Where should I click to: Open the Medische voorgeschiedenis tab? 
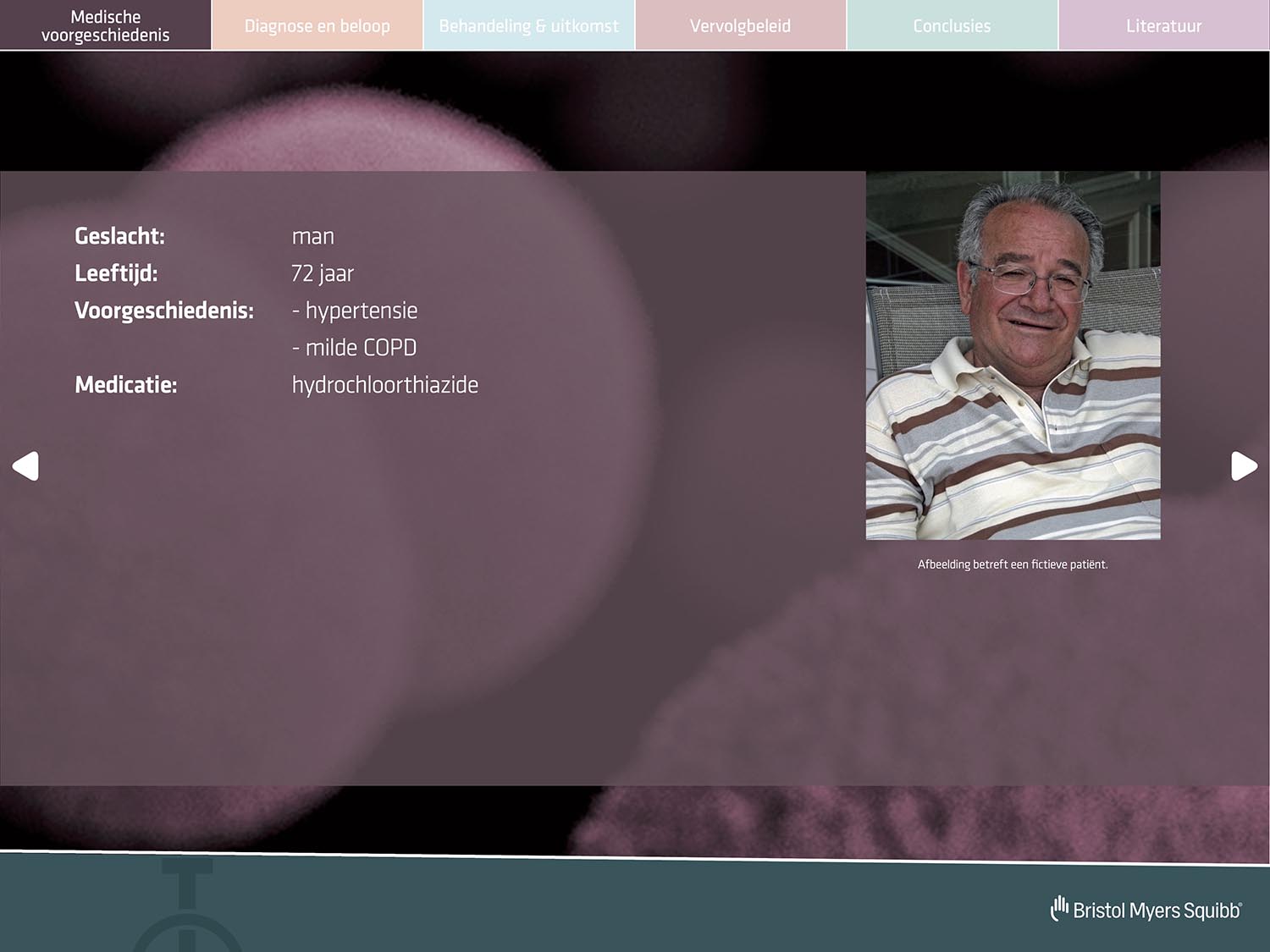tap(105, 25)
